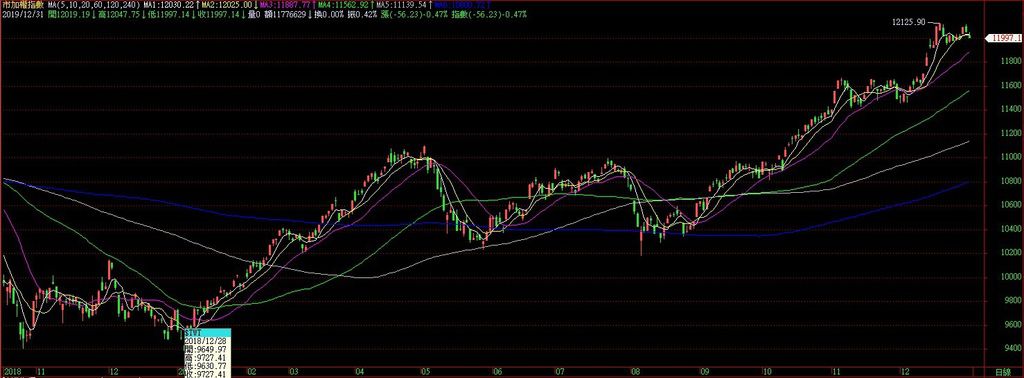Click the 2019/12/31 date in header
The width and height of the screenshot is (1024, 378).
(x=22, y=14)
